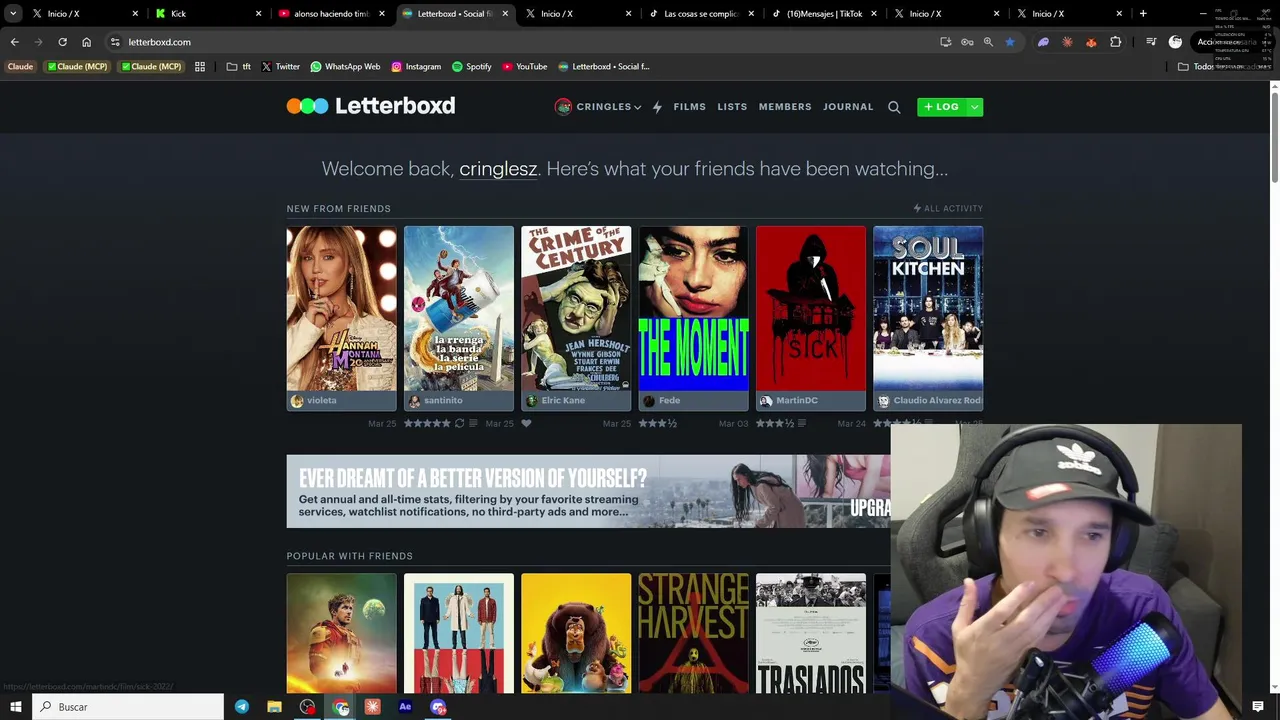Open the Spotify bookmark
The image size is (1280, 720).
(471, 67)
